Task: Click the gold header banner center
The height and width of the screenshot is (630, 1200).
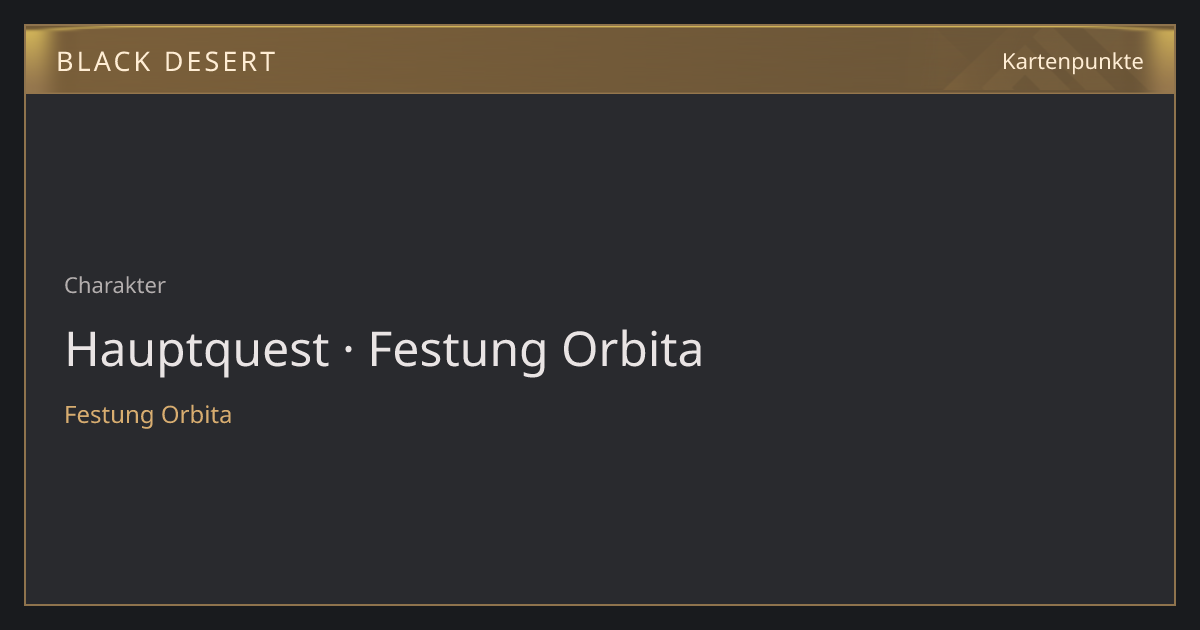Action: pyautogui.click(x=600, y=60)
